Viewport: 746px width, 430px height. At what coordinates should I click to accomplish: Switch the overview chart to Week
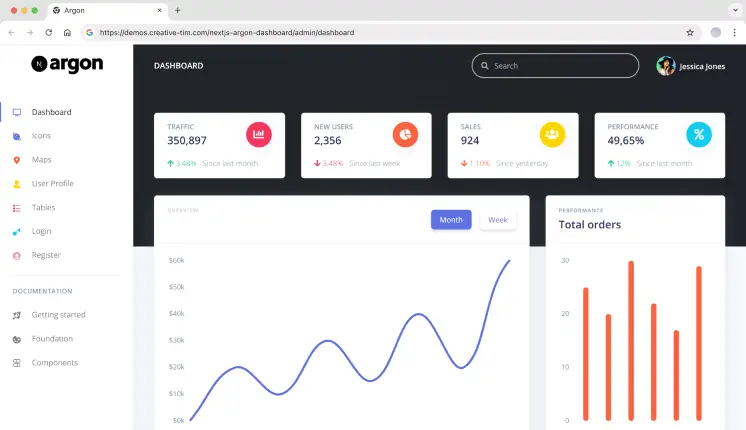pos(498,220)
